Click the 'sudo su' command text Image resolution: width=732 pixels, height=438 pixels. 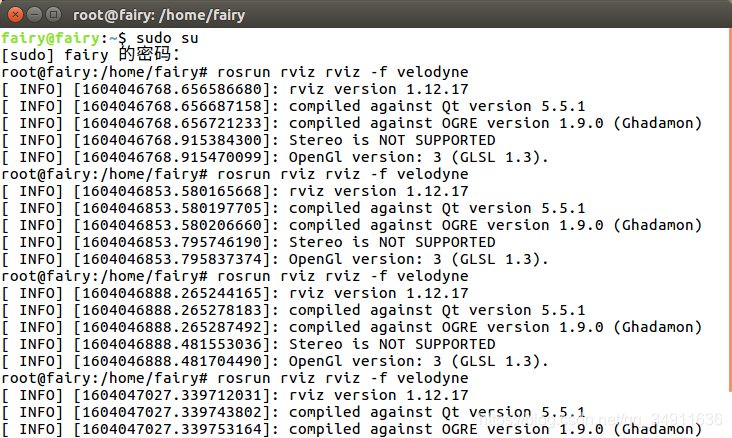point(167,38)
